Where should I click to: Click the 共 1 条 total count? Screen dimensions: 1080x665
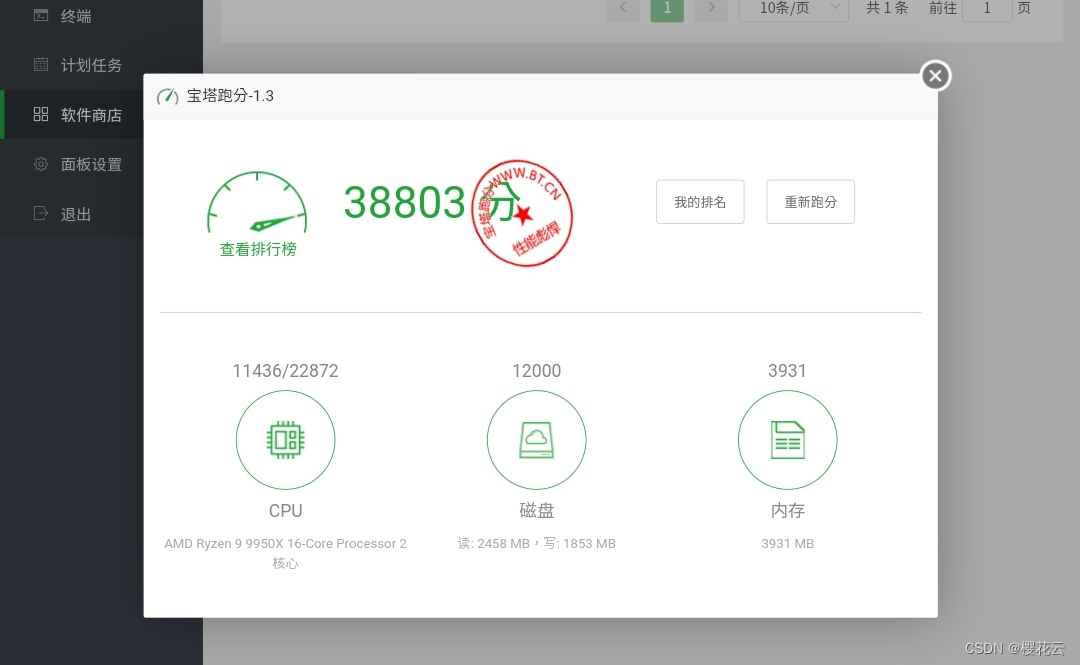(887, 8)
